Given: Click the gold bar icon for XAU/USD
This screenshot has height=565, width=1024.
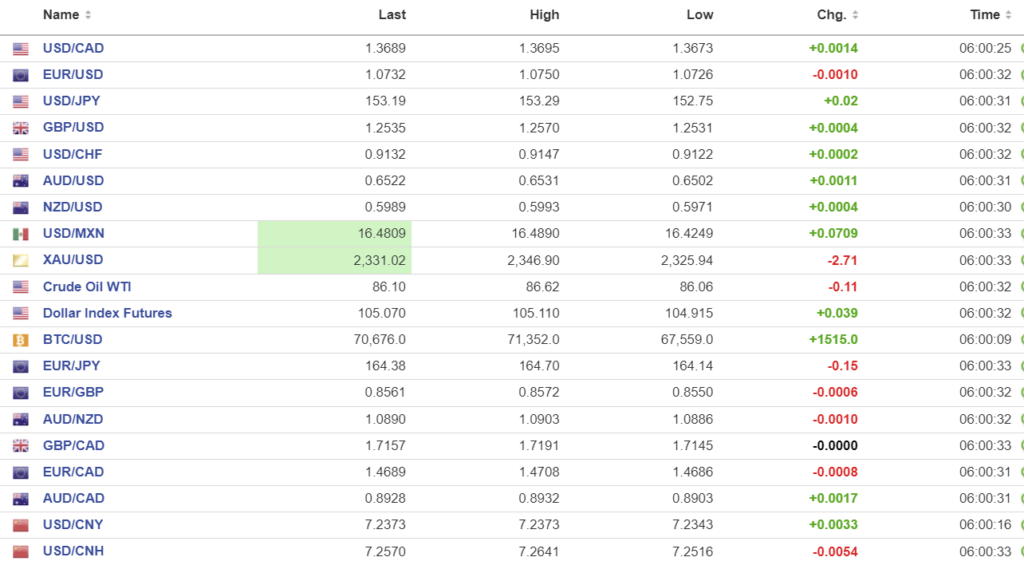Looking at the screenshot, I should click(20, 260).
